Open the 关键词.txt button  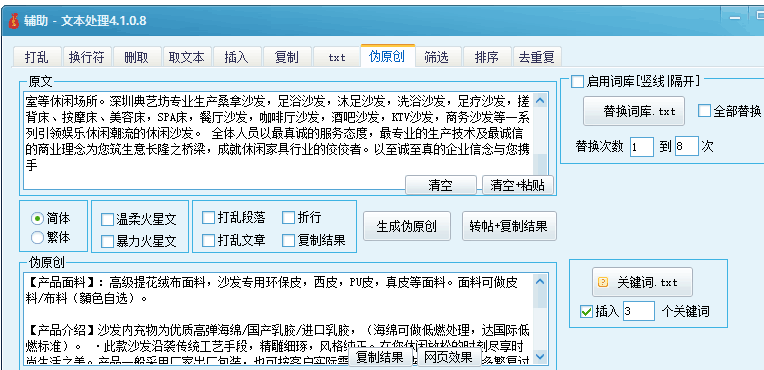642,282
